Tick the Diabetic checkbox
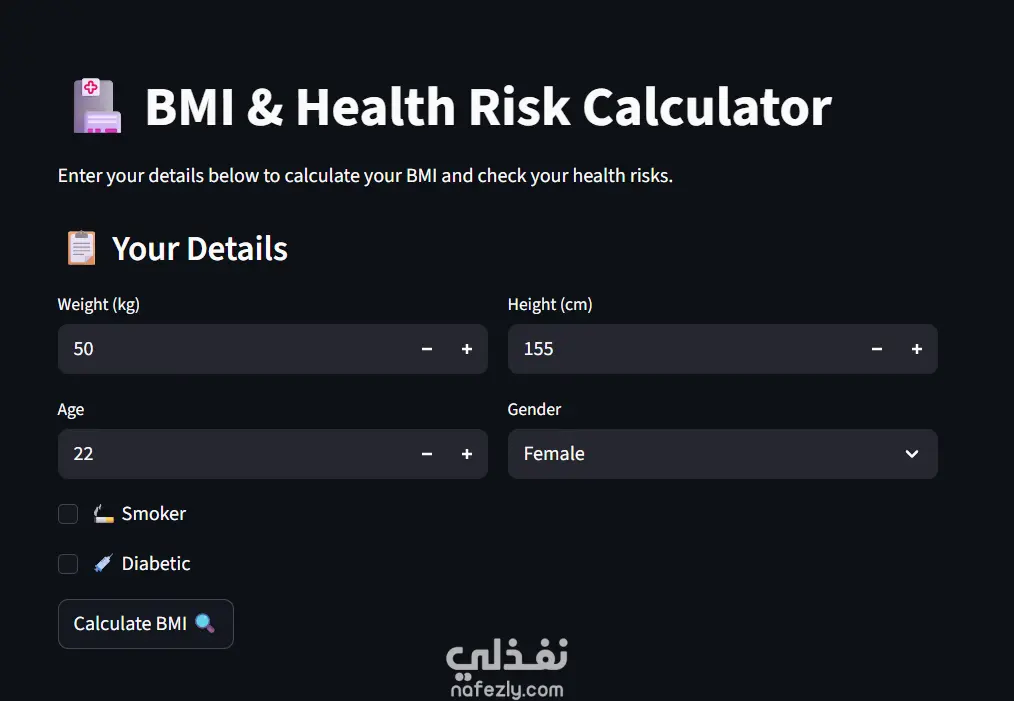 coord(68,564)
